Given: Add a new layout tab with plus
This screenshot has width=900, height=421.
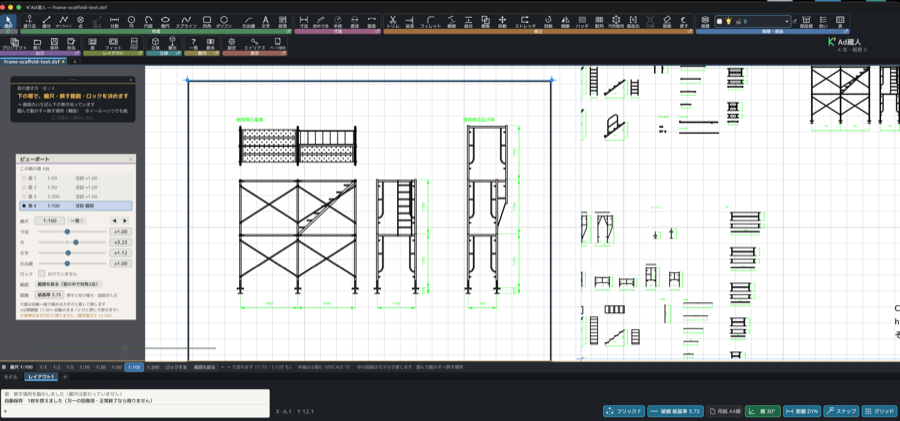Looking at the screenshot, I should coord(65,377).
